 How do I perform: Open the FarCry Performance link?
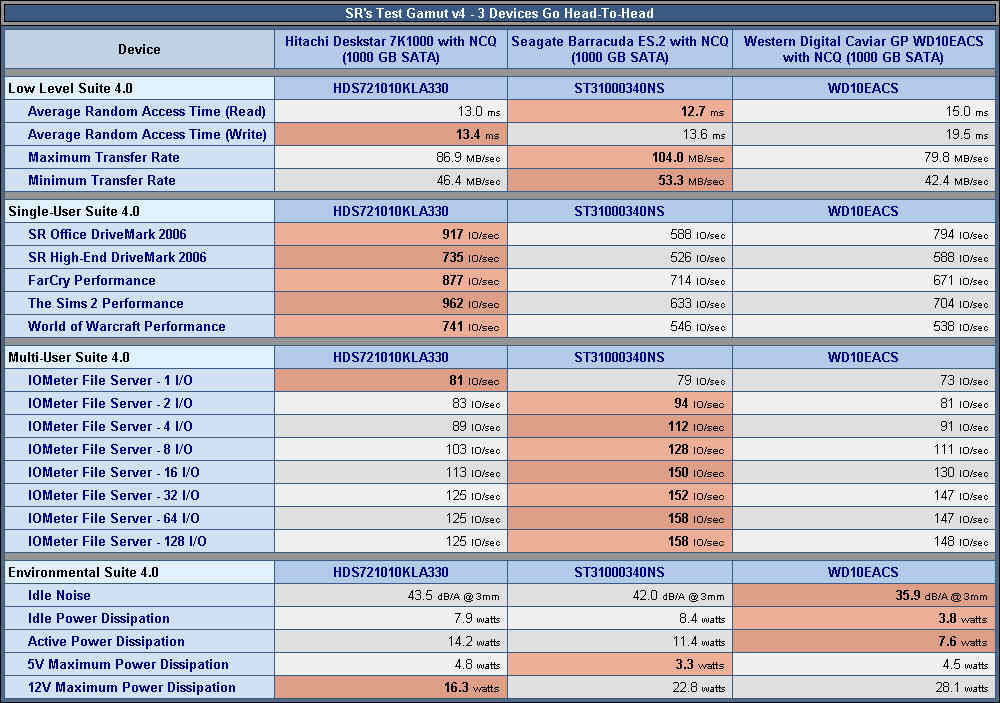coord(92,280)
